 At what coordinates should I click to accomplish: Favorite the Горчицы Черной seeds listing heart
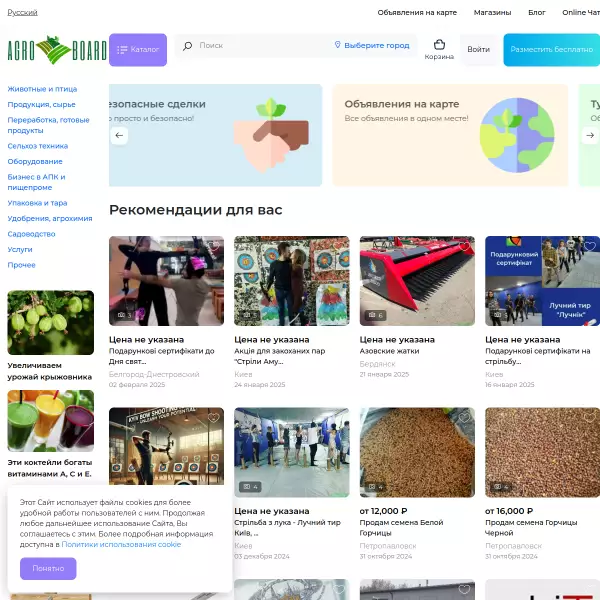[x=589, y=417]
